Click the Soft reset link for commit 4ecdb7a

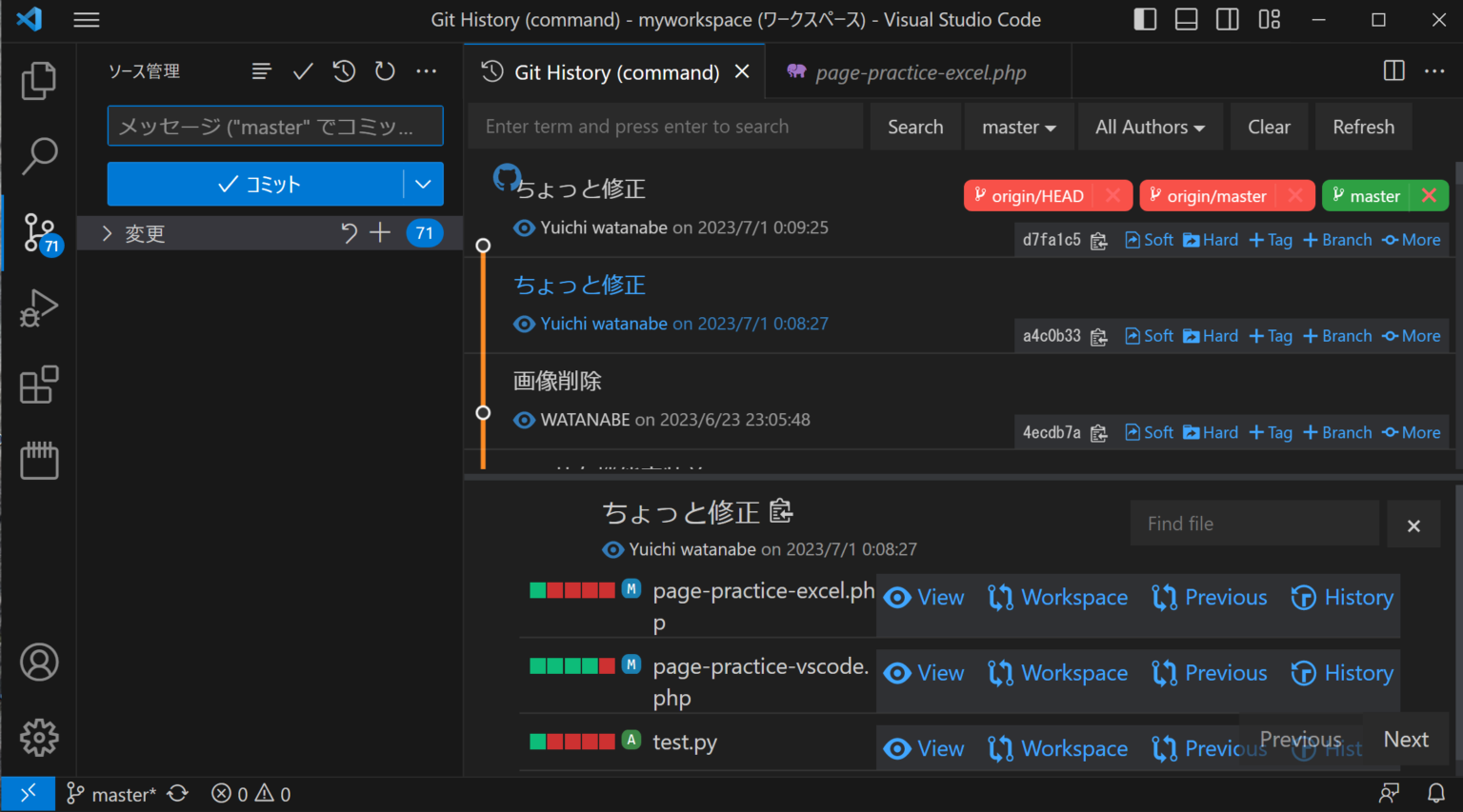[x=1148, y=431]
